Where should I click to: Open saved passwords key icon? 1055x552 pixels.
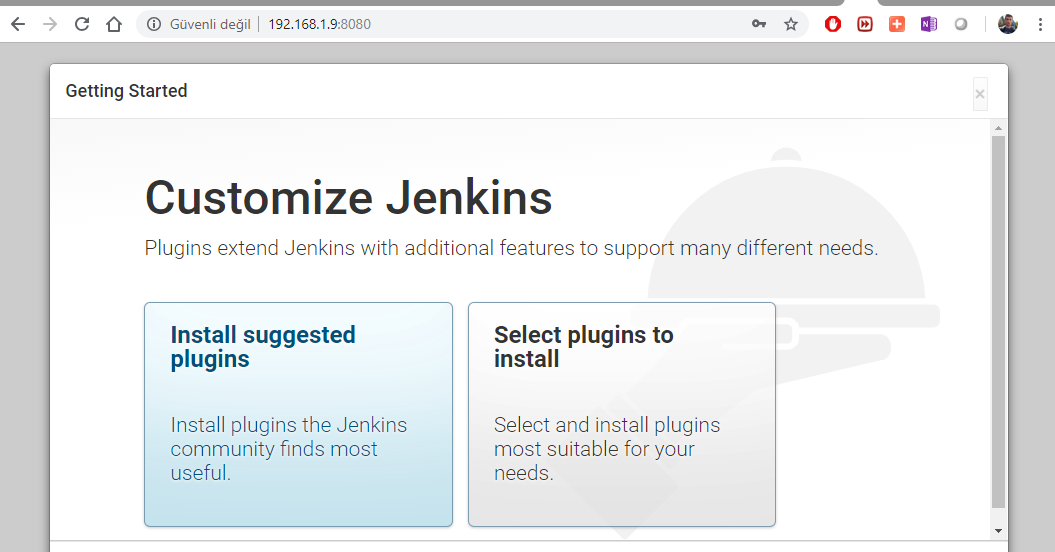coord(759,24)
